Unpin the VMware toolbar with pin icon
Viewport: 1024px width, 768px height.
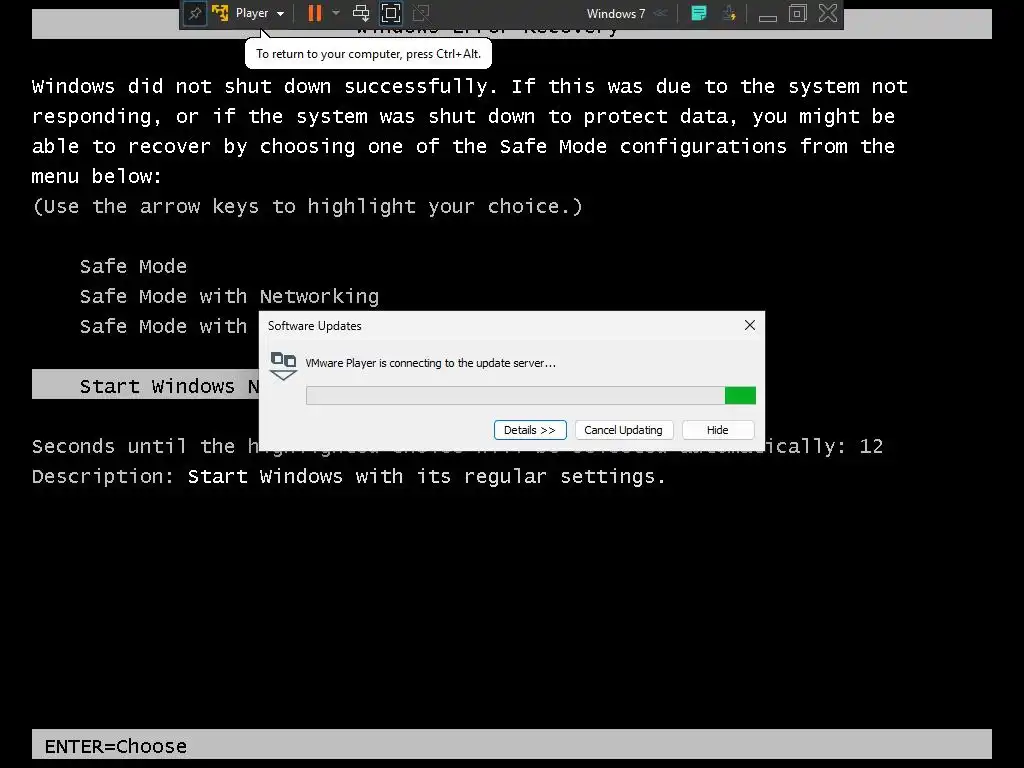tap(195, 13)
